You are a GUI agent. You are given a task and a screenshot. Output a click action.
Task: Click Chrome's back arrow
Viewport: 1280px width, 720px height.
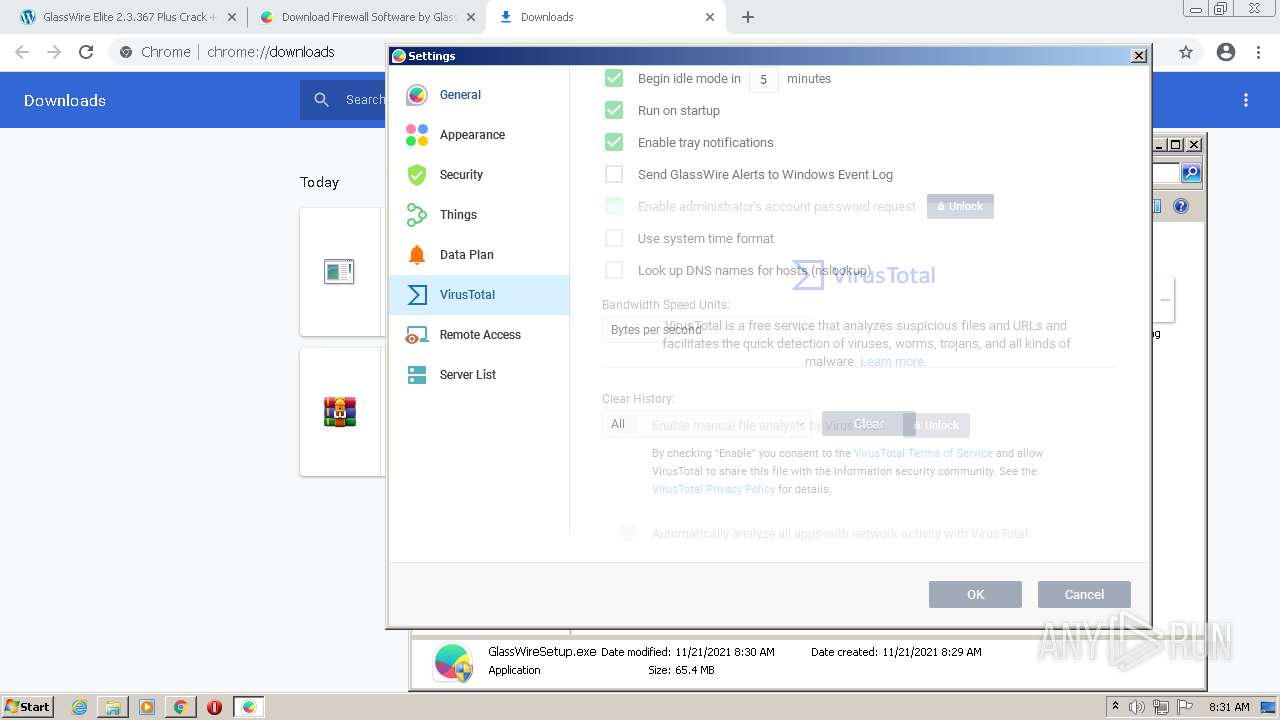(x=22, y=52)
